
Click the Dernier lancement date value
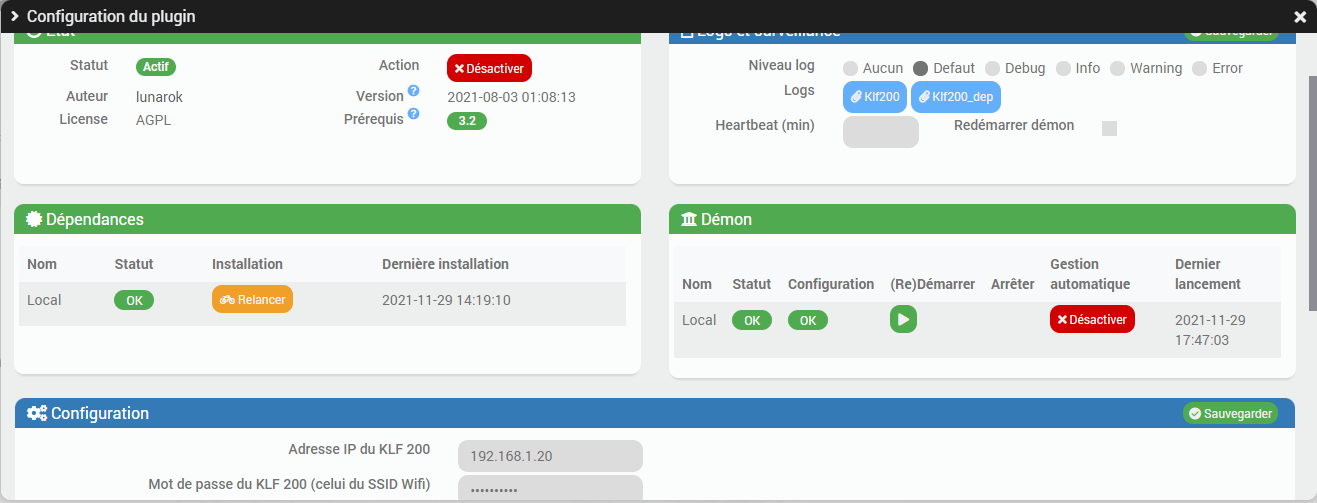point(1210,330)
